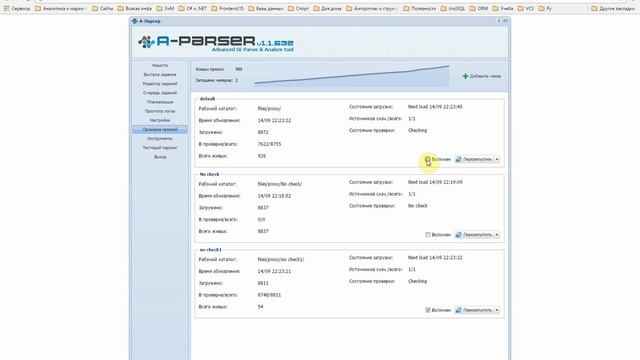640x360 pixels.
Task: Click Перезапустить button for default checker
Action: (474, 159)
